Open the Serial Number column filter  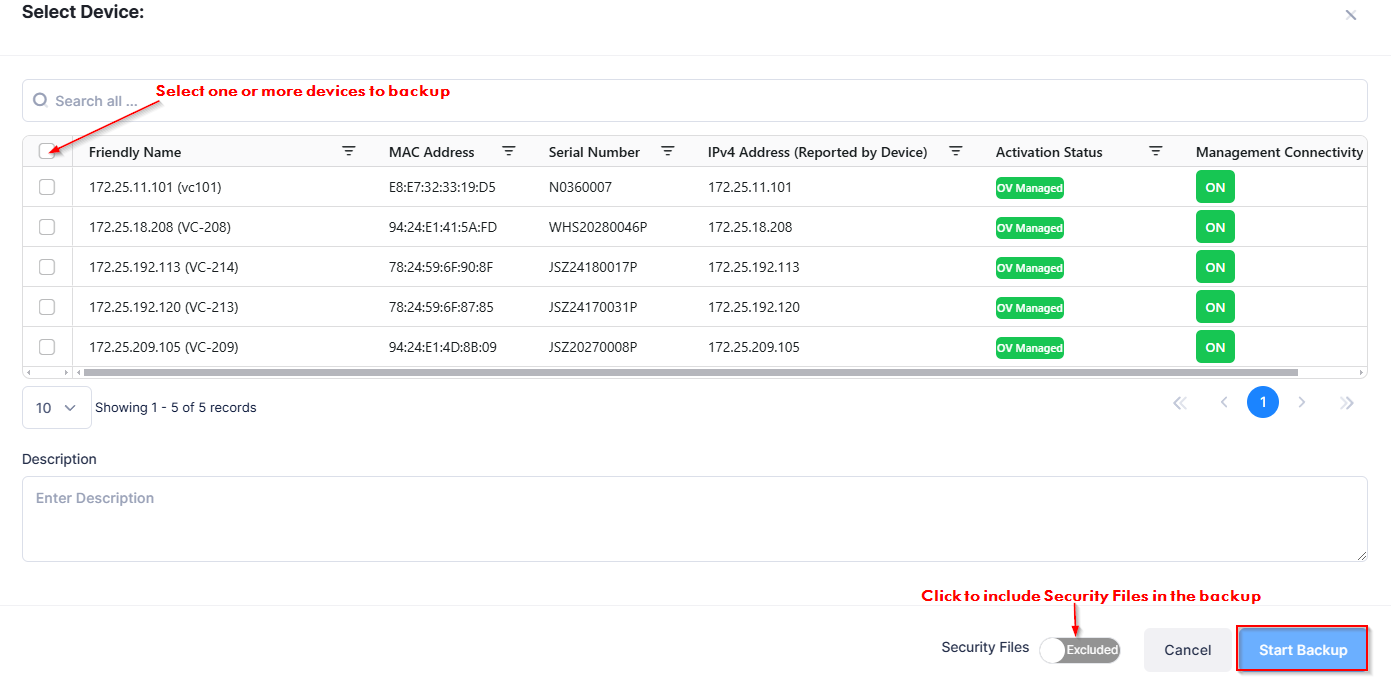[x=668, y=151]
